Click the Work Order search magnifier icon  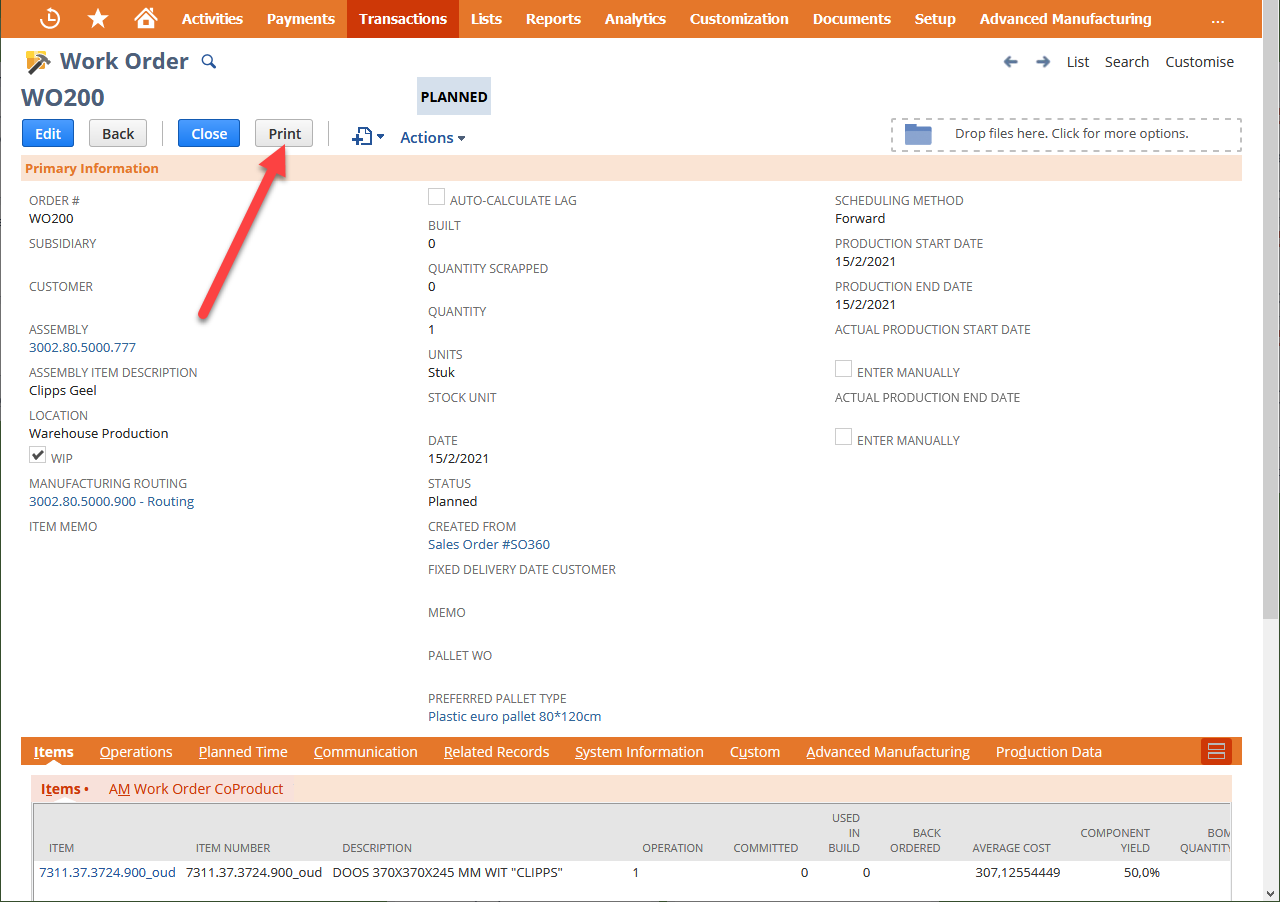pyautogui.click(x=208, y=61)
